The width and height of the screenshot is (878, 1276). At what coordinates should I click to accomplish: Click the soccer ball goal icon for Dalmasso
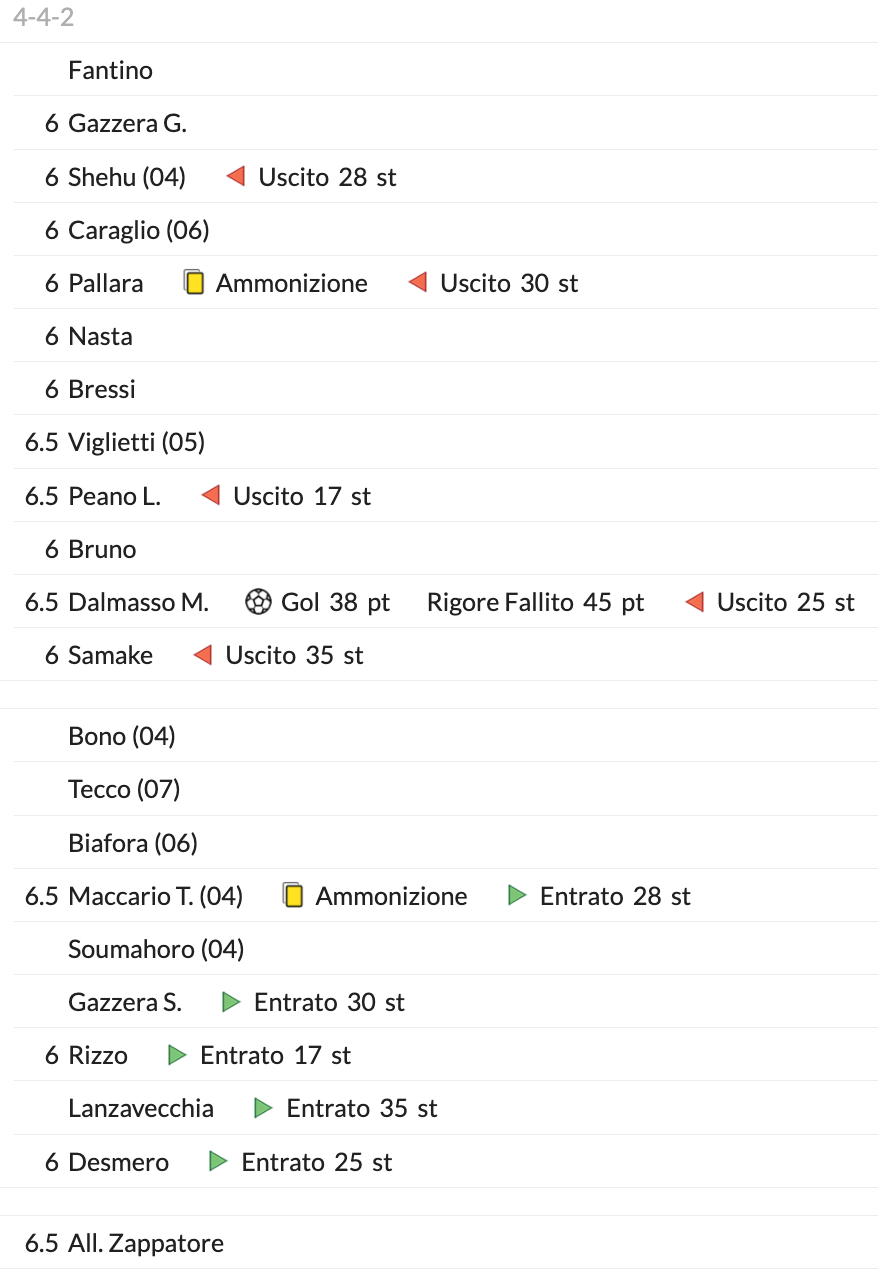click(x=258, y=602)
